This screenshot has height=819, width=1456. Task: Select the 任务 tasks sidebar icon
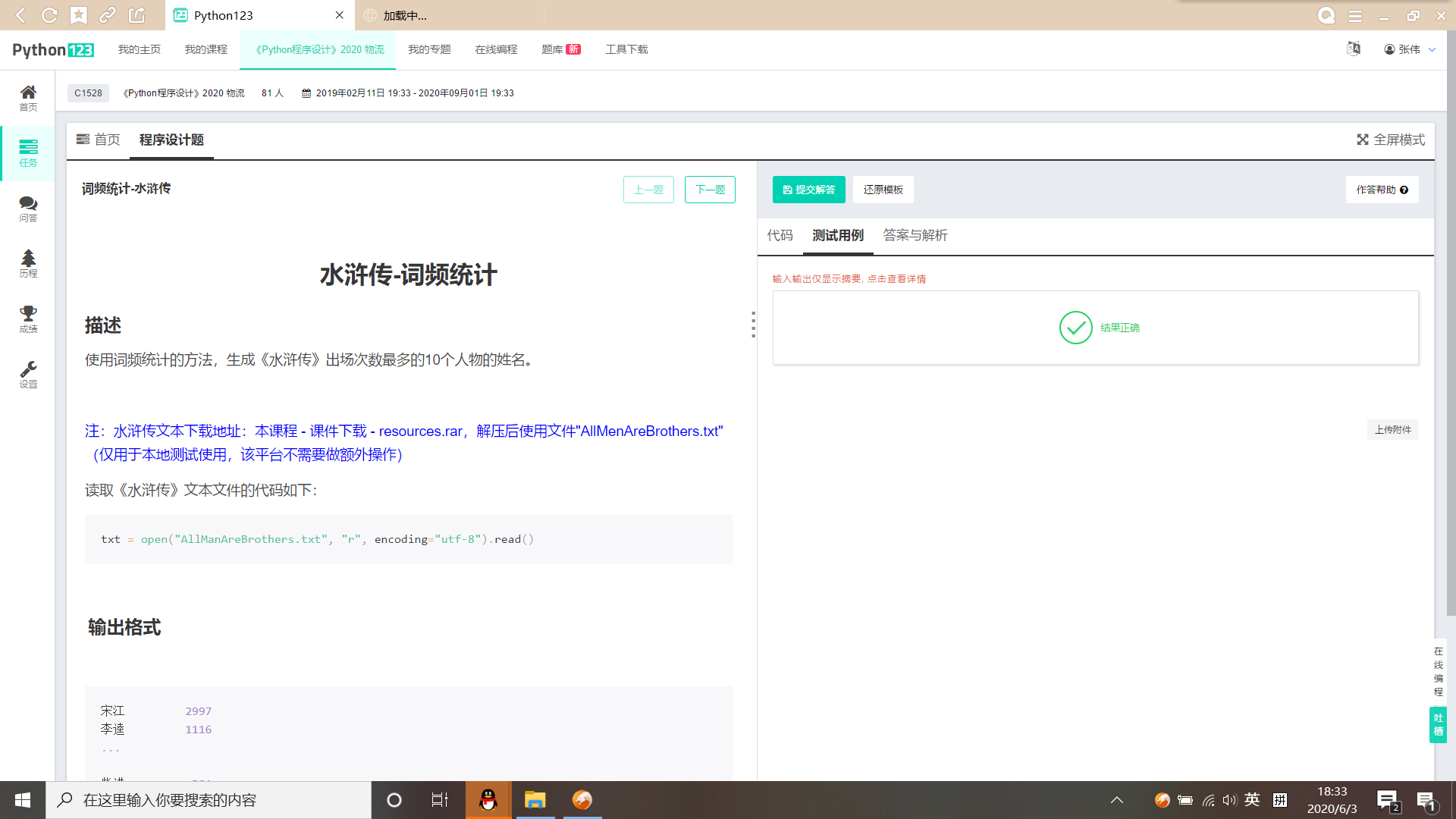pyautogui.click(x=28, y=152)
